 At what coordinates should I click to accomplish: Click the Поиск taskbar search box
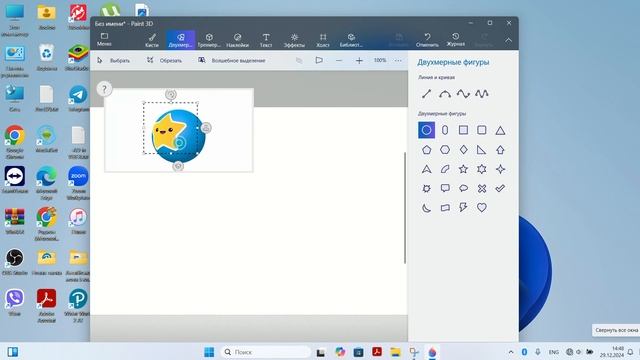click(266, 352)
